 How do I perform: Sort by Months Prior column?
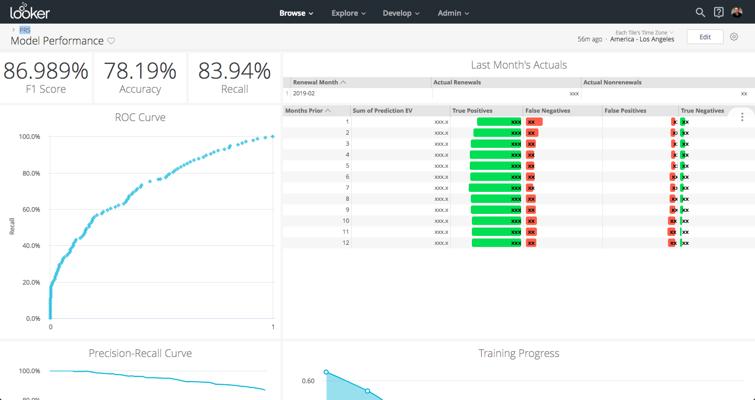point(307,111)
